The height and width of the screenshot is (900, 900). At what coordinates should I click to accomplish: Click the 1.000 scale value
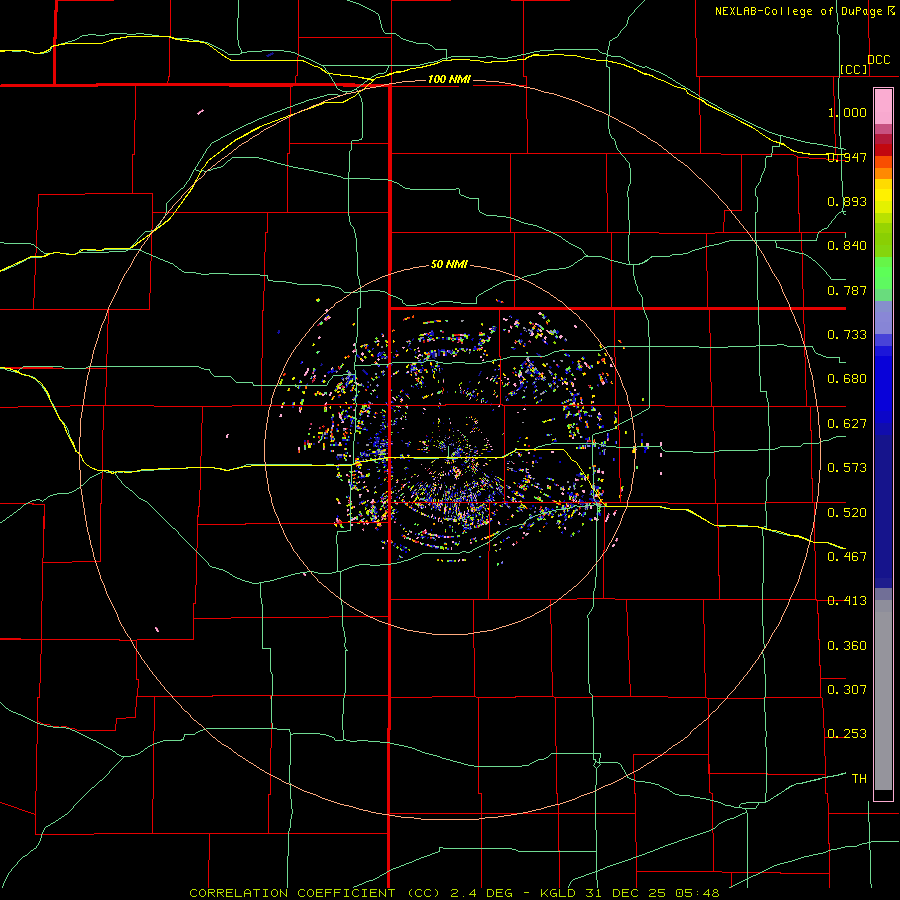pyautogui.click(x=847, y=112)
